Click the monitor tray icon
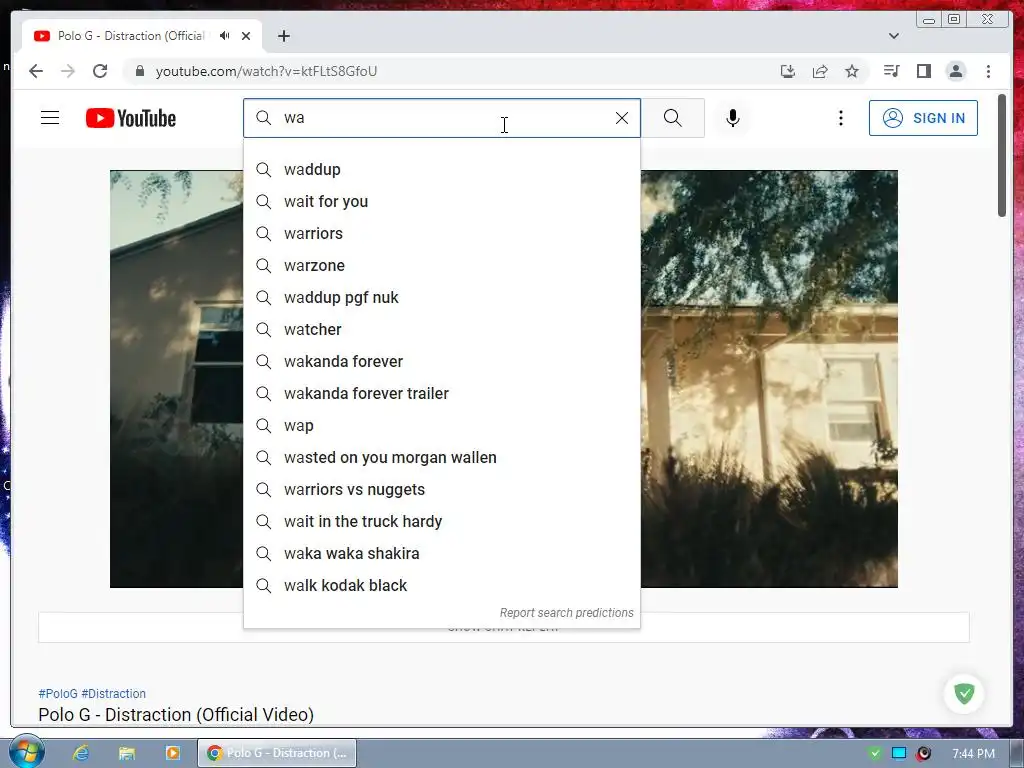The image size is (1024, 768). (899, 753)
